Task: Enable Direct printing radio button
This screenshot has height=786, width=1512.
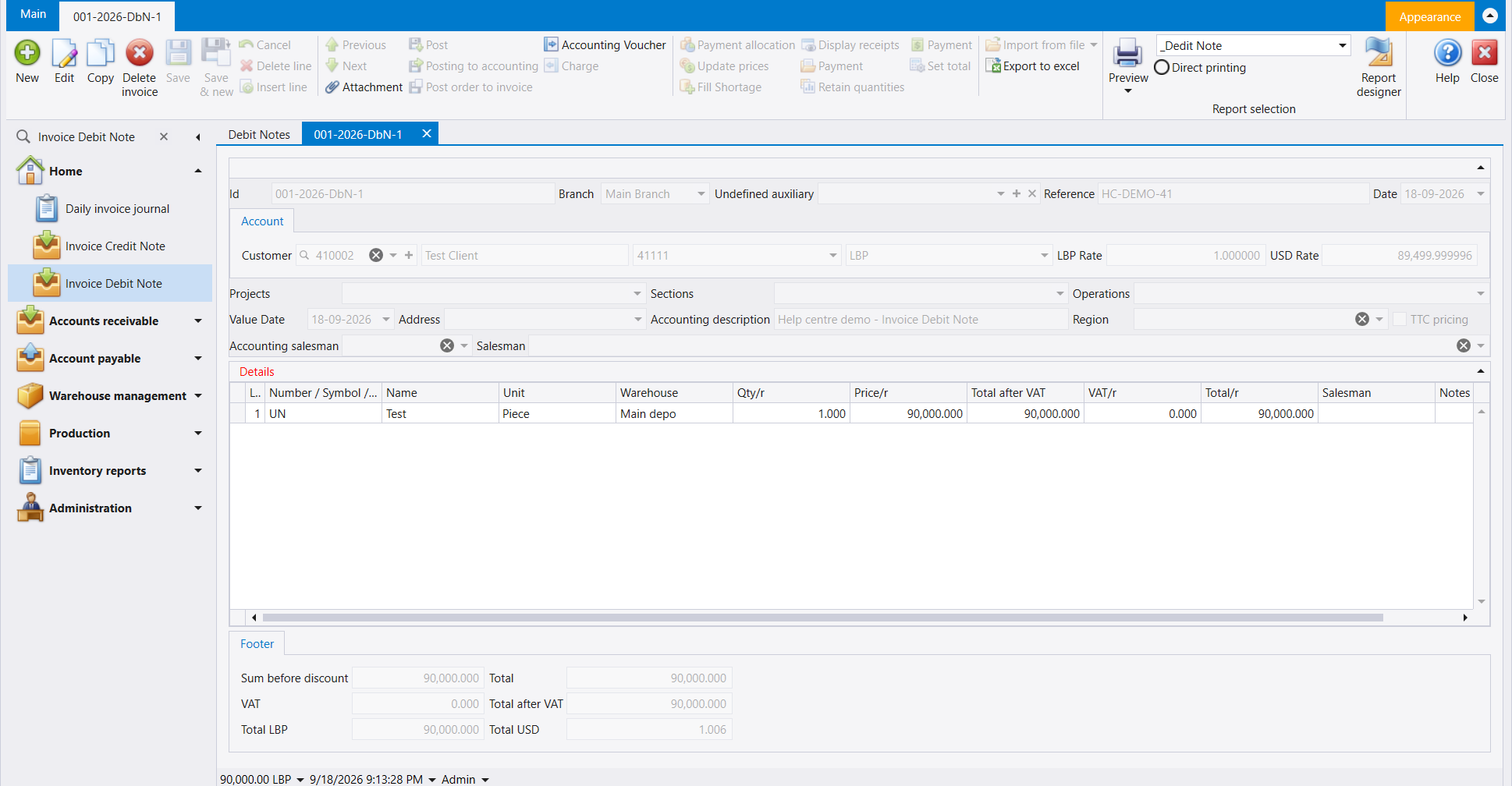Action: (x=1162, y=68)
